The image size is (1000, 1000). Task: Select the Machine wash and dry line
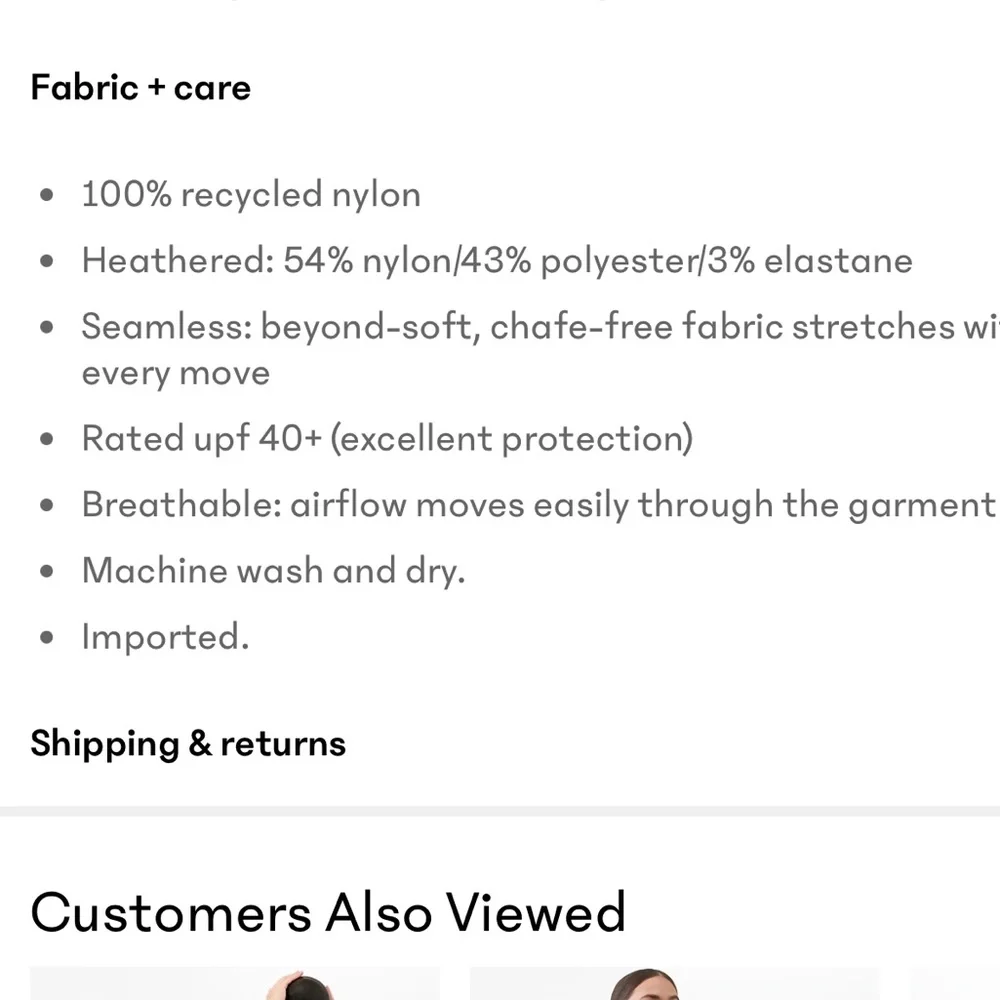[273, 570]
